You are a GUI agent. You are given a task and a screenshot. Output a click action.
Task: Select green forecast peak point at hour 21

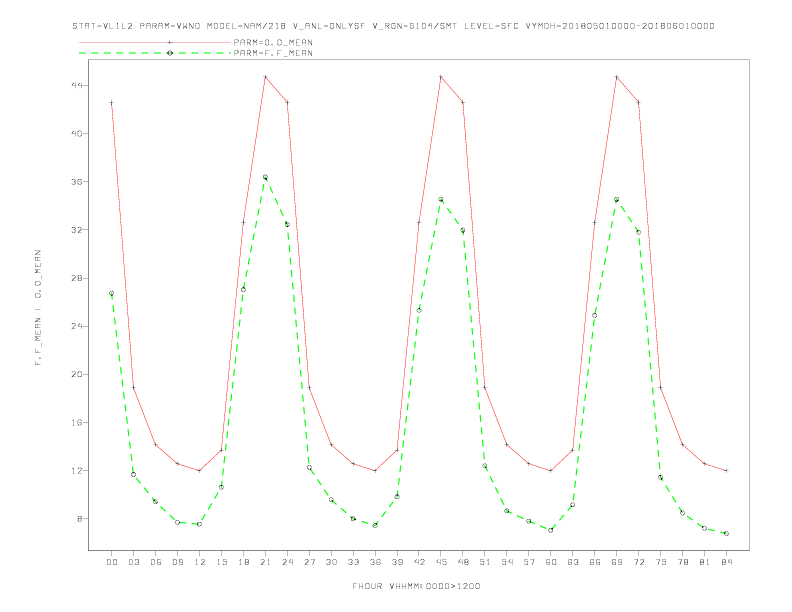pyautogui.click(x=265, y=177)
